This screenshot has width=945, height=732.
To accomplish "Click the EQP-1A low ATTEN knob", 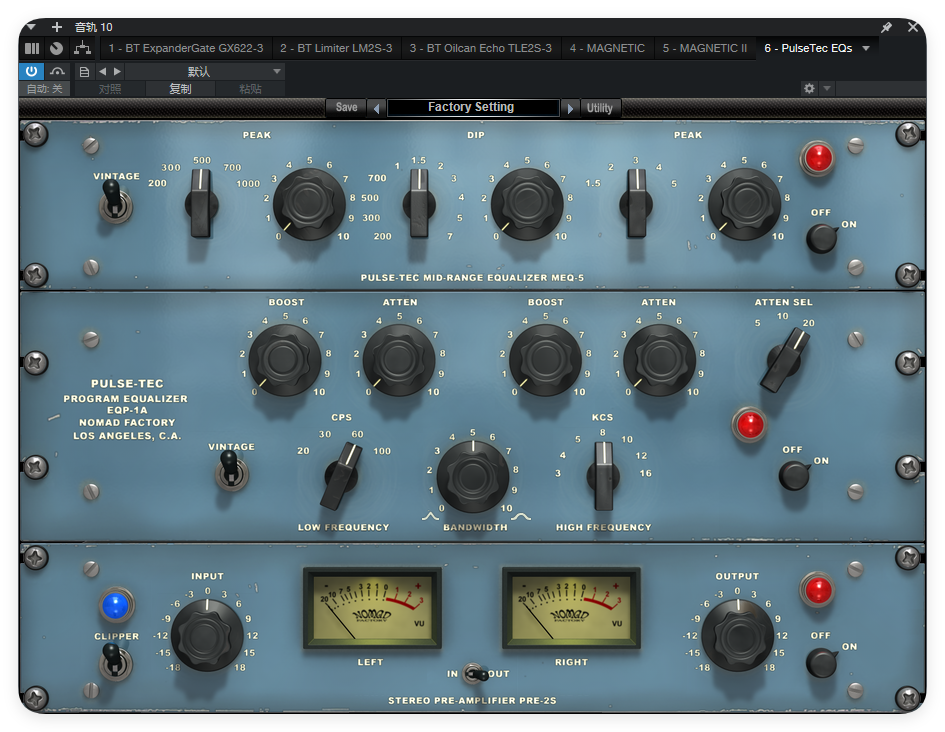I will tap(398, 360).
